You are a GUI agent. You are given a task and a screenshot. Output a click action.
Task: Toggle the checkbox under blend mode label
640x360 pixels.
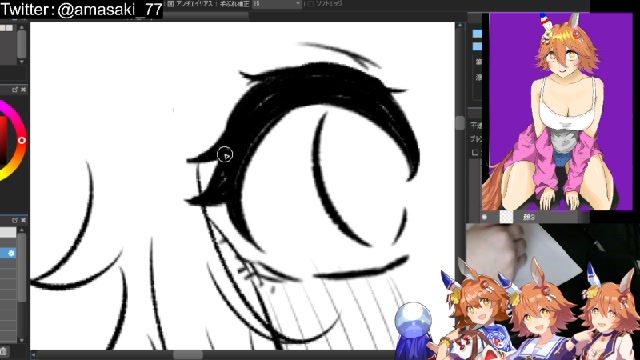(475, 153)
